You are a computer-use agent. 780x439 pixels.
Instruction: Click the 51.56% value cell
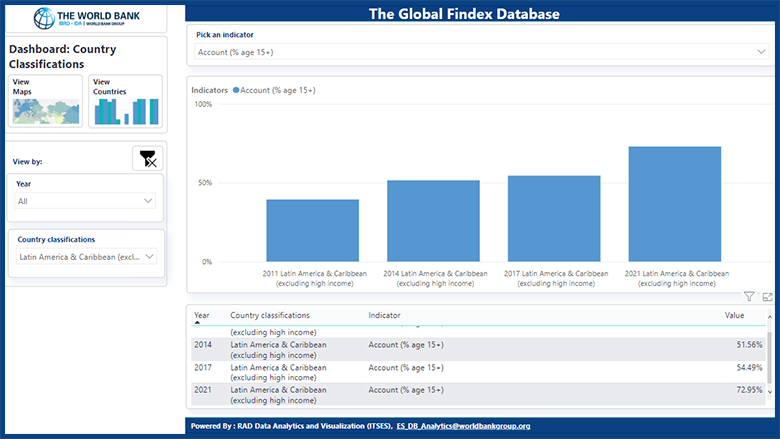pyautogui.click(x=749, y=345)
